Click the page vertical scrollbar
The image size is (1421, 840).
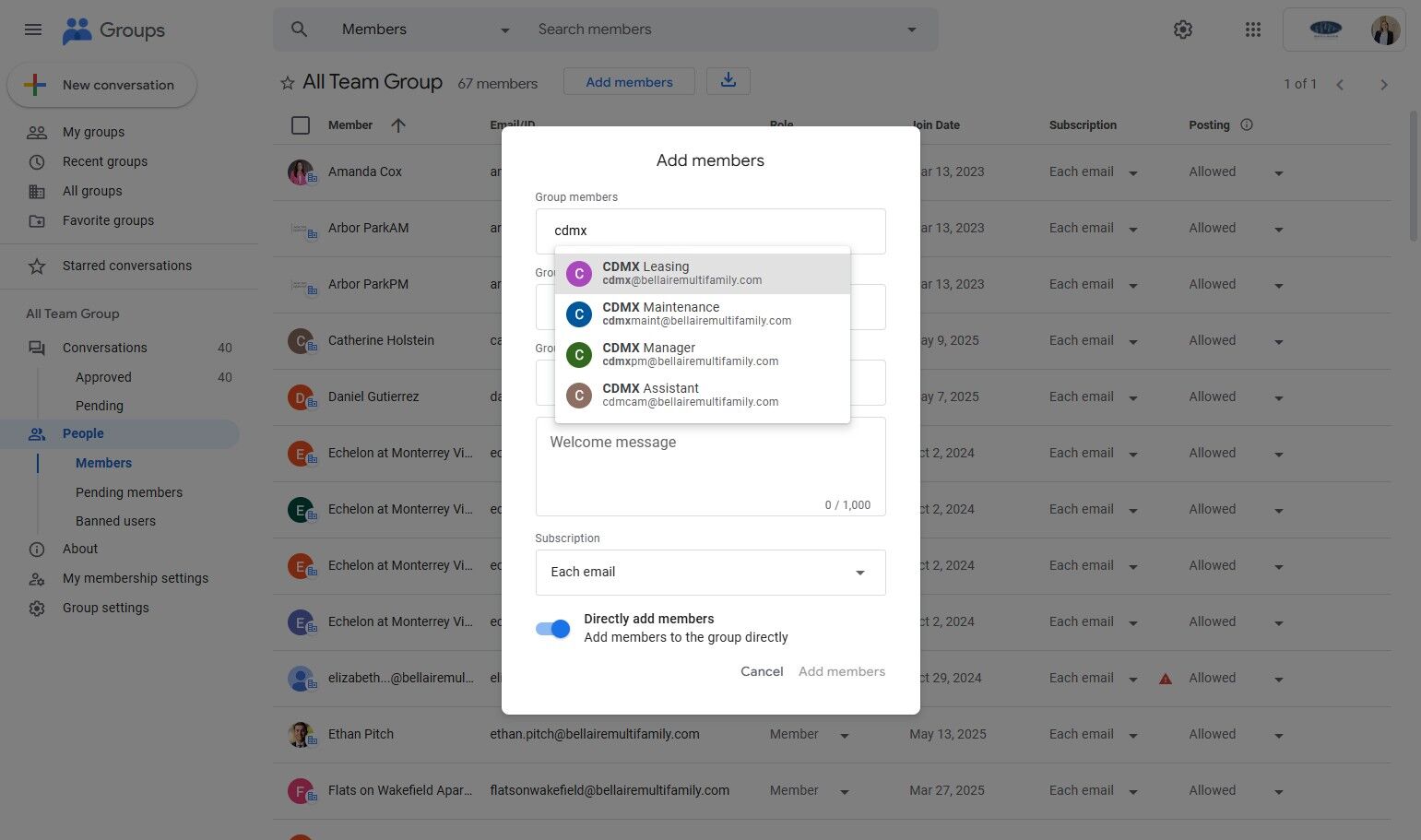coord(1414,175)
